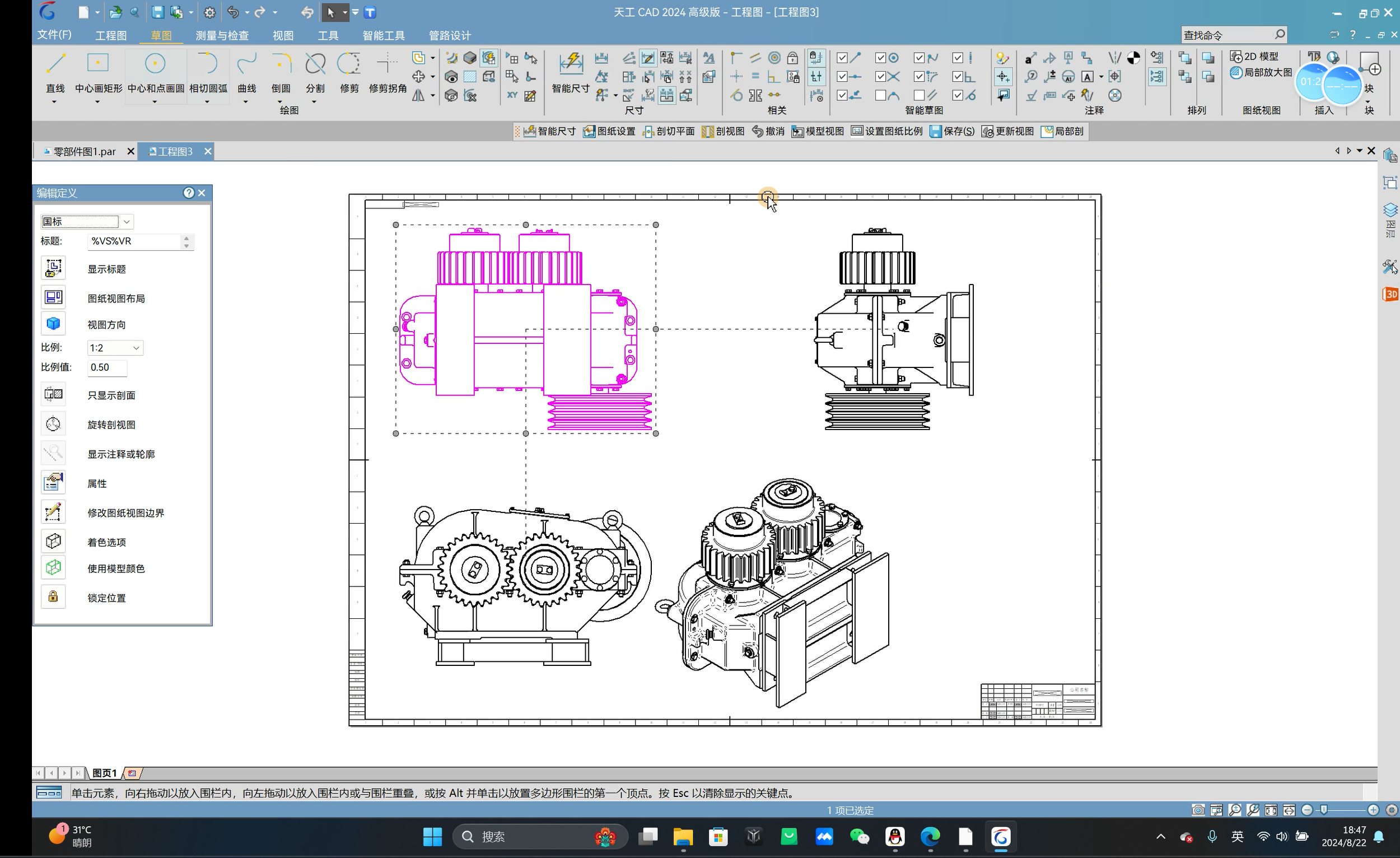1400x858 pixels.
Task: Switch to the 测量与检查 ribbon tab
Action: click(x=222, y=35)
